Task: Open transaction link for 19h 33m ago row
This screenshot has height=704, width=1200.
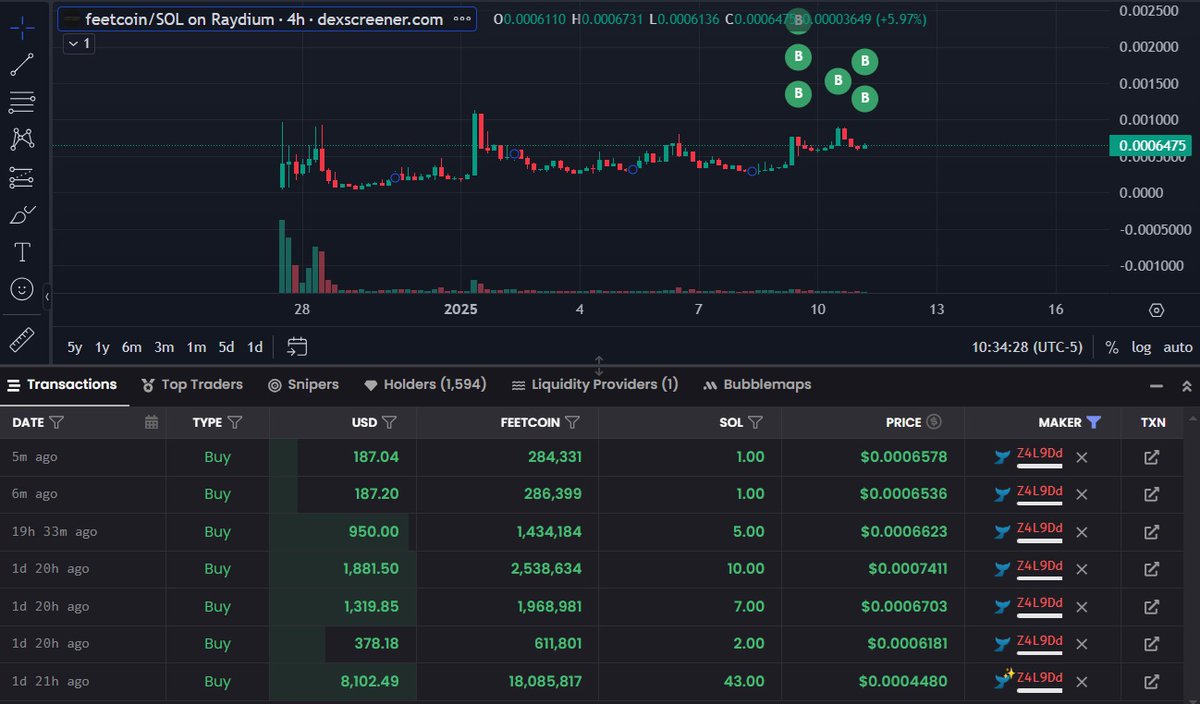Action: click(1152, 532)
